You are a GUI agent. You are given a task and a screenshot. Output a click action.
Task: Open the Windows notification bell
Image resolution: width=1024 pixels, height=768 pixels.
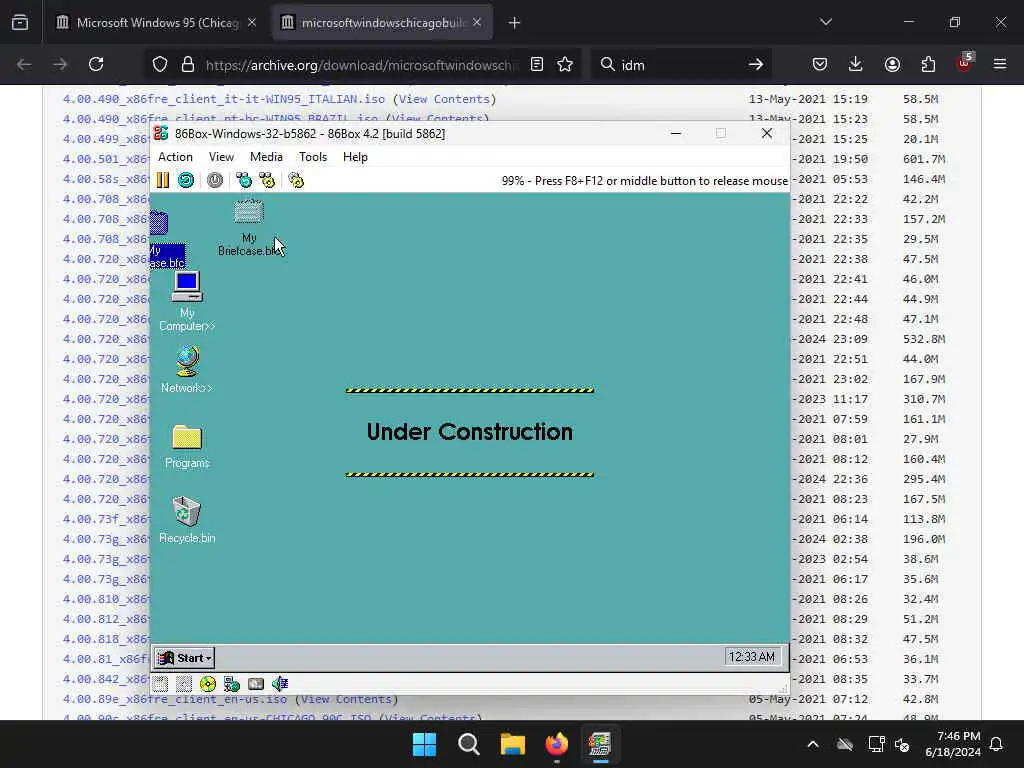(996, 744)
